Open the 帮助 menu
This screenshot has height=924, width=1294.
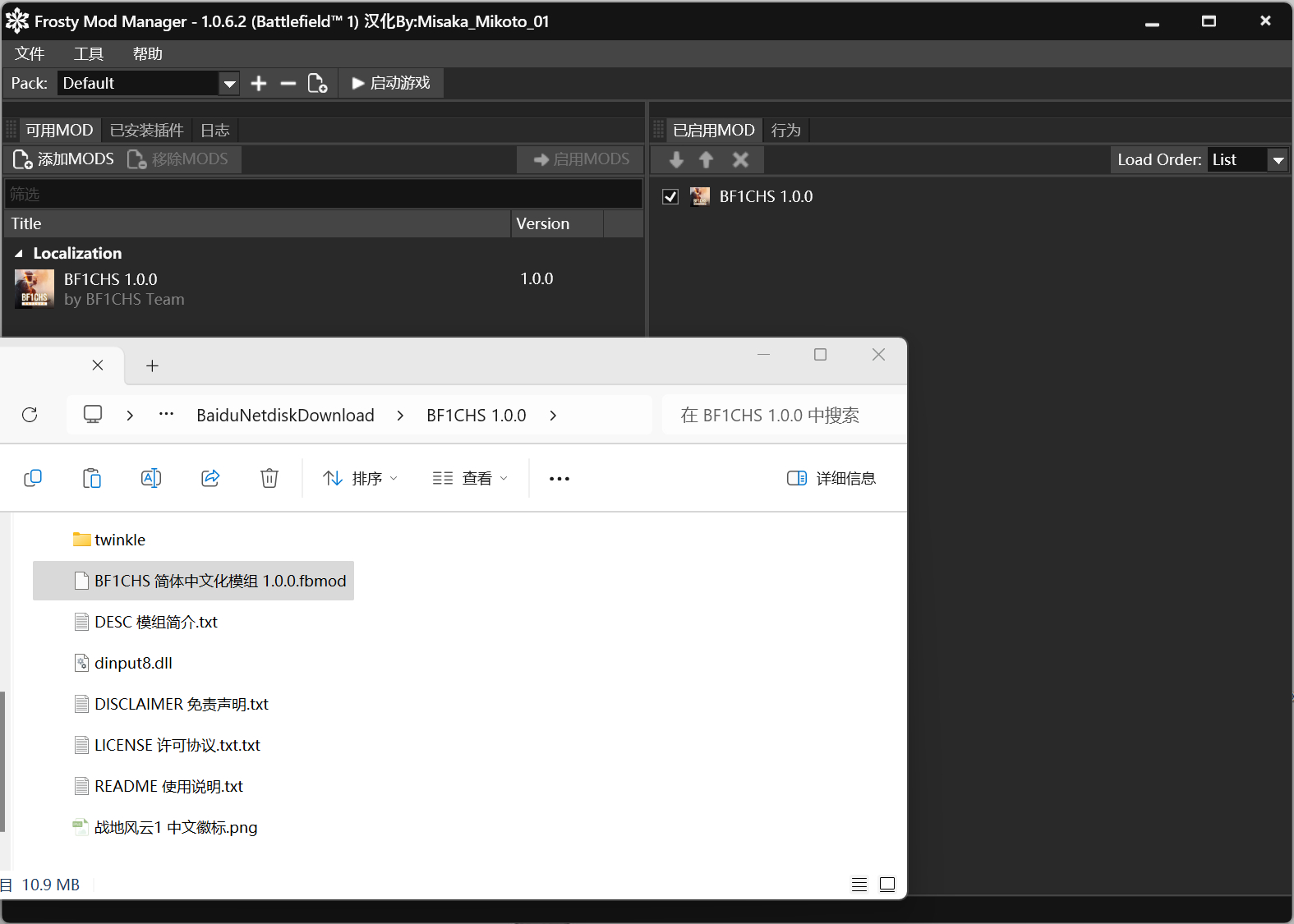coord(148,53)
